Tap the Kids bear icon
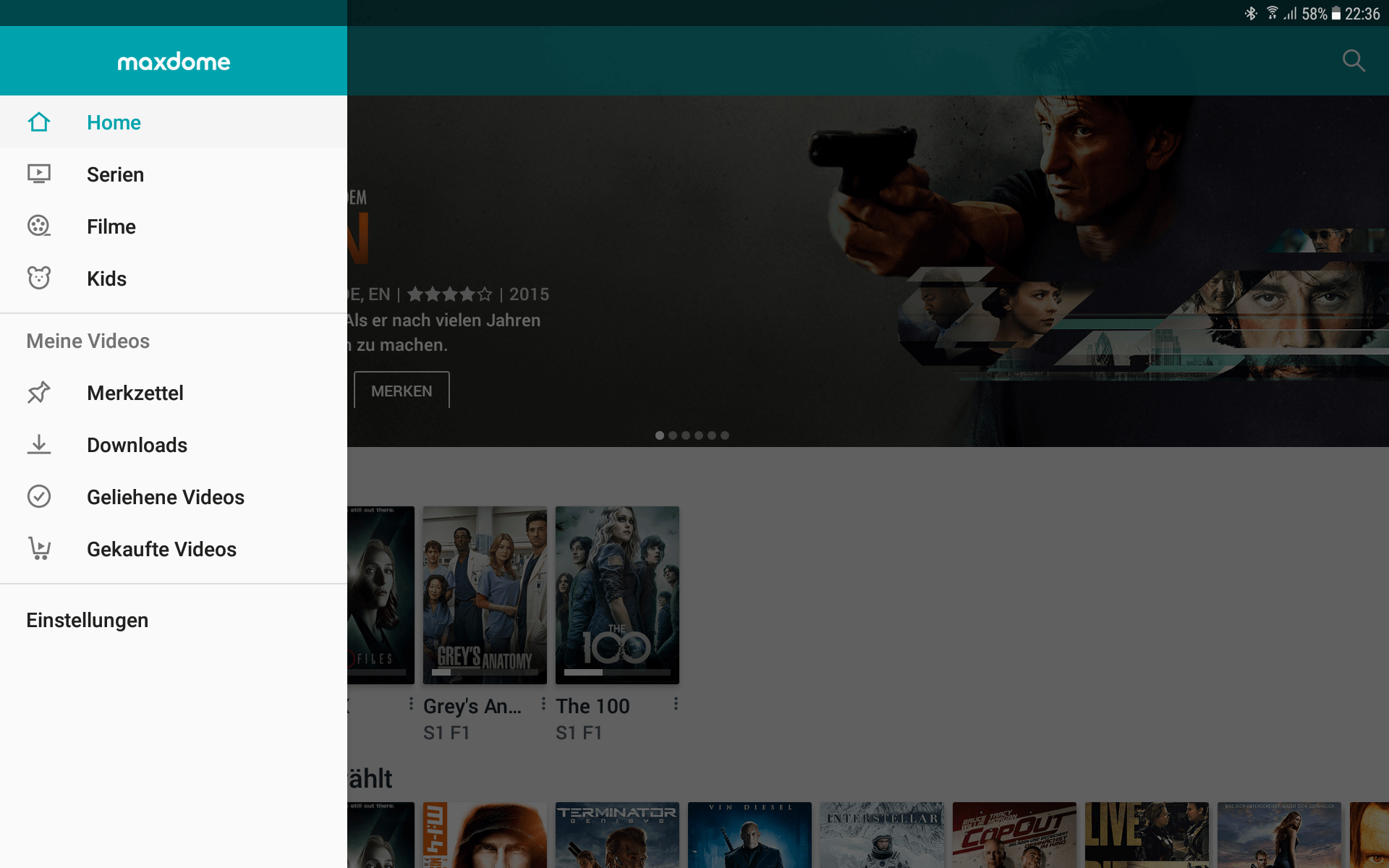Image resolution: width=1389 pixels, height=868 pixels. [x=39, y=278]
